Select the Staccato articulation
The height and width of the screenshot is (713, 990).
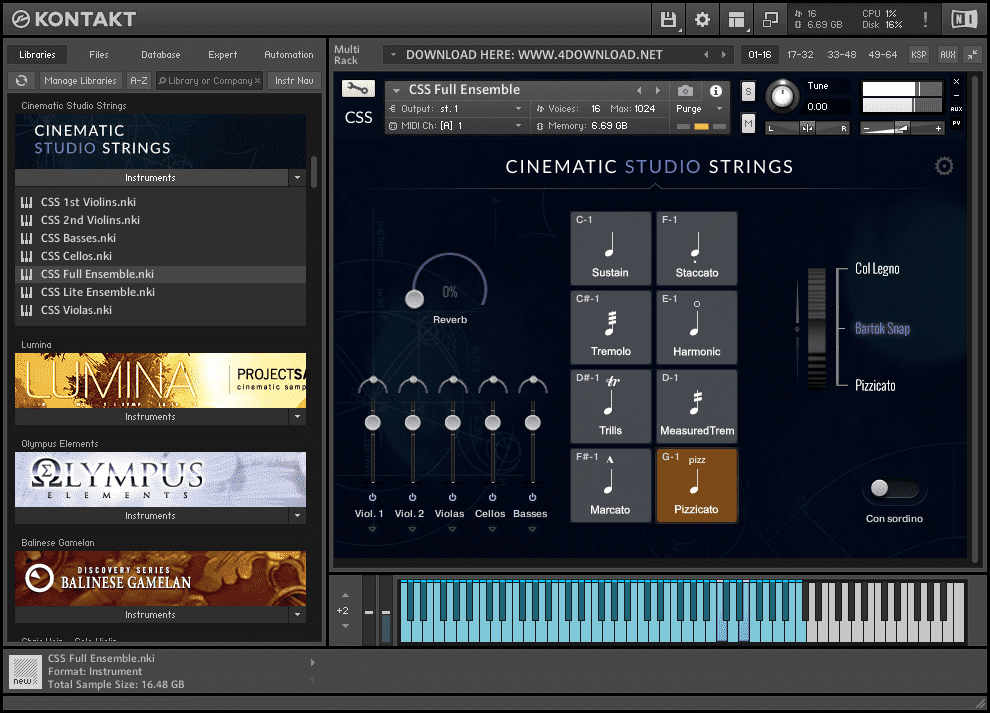[696, 248]
